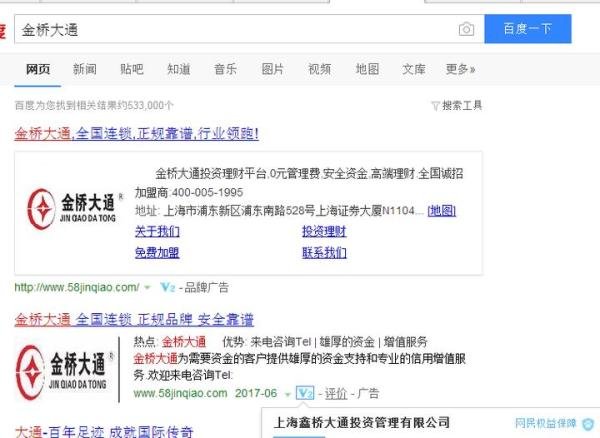This screenshot has width=600, height=438.
Task: Expand arrow beside http://www.58jinqiao.com/ URL
Action: (147, 288)
